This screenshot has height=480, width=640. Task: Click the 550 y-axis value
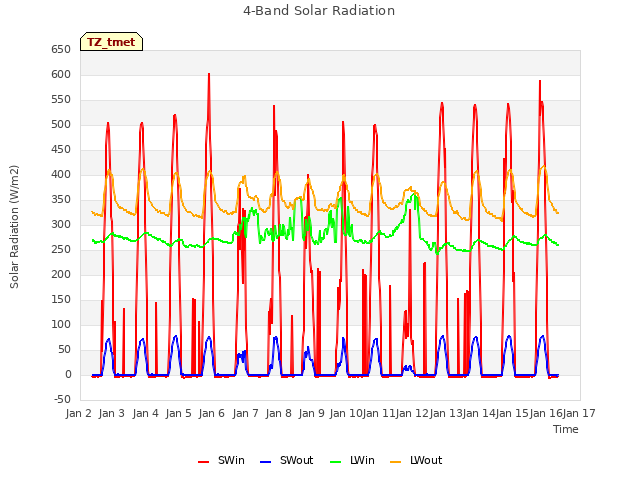coord(61,100)
